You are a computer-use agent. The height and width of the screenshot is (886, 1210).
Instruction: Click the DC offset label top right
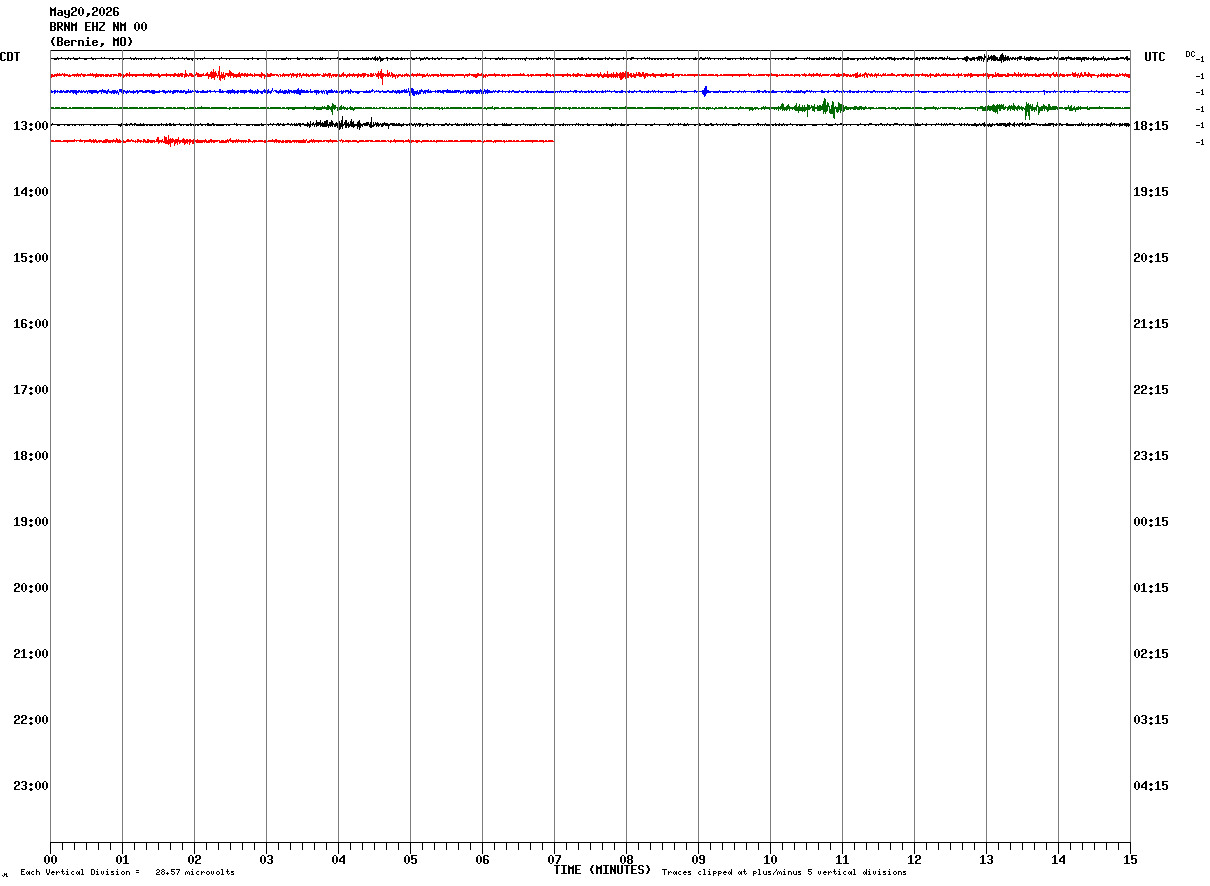pyautogui.click(x=1192, y=55)
